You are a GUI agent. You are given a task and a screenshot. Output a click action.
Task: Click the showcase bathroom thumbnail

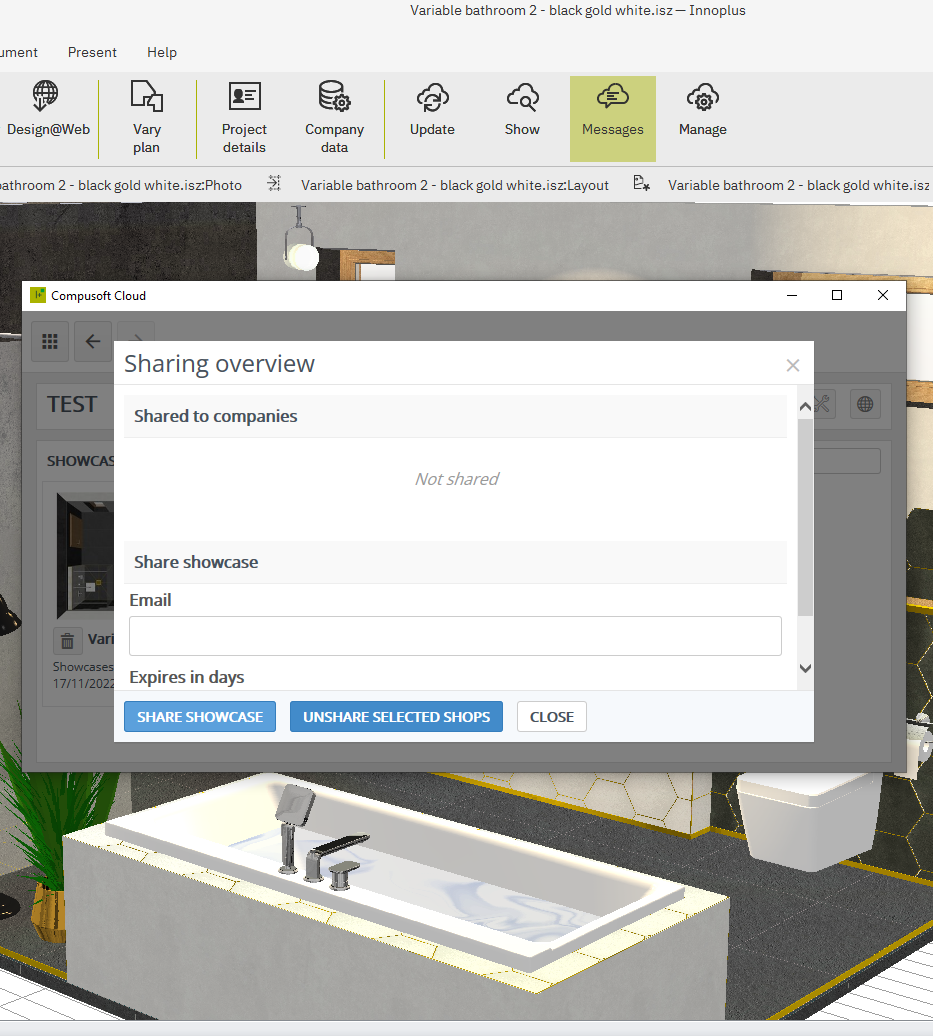pyautogui.click(x=85, y=555)
